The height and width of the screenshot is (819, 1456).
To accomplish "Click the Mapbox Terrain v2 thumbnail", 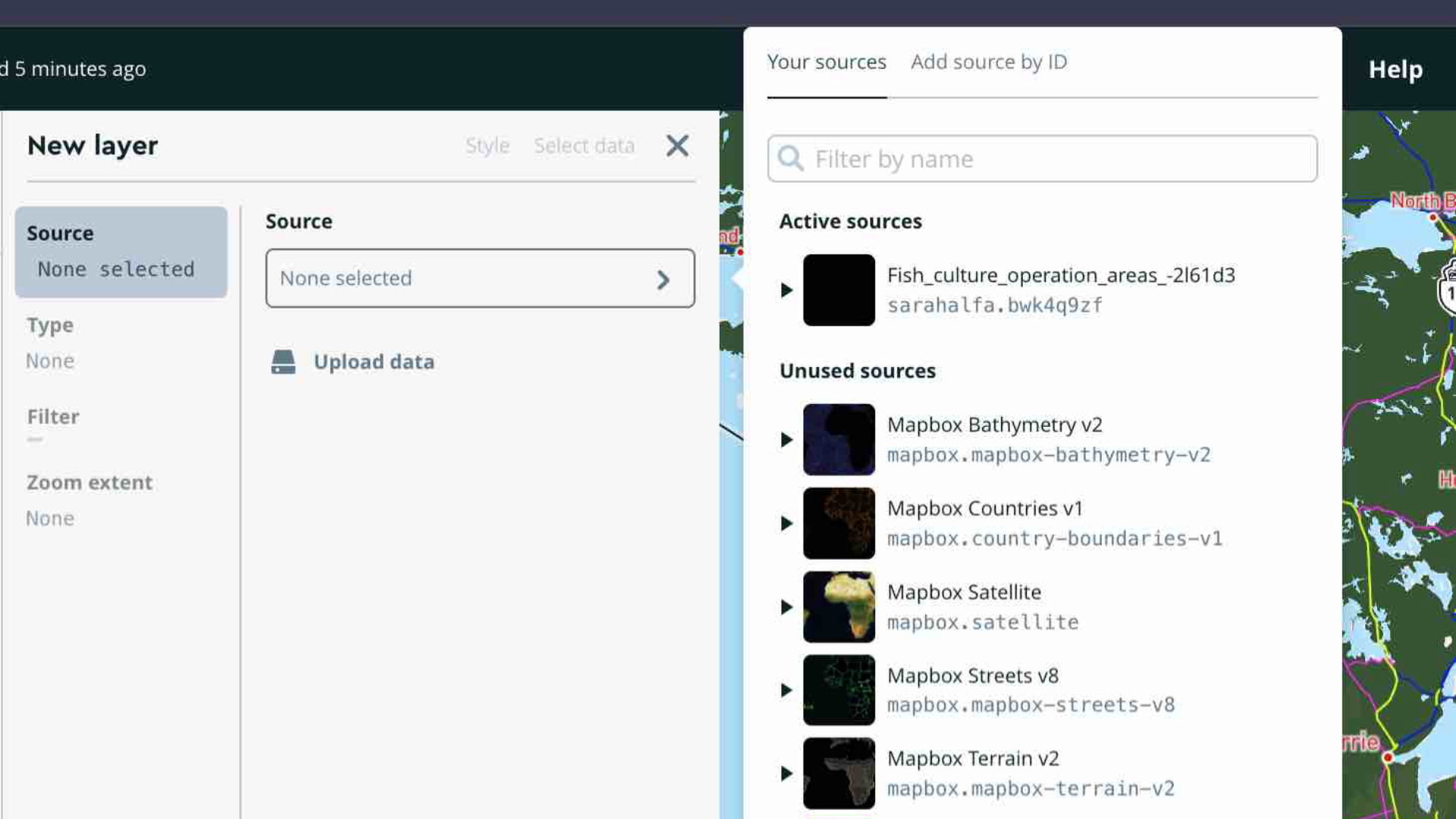I will coord(839,773).
